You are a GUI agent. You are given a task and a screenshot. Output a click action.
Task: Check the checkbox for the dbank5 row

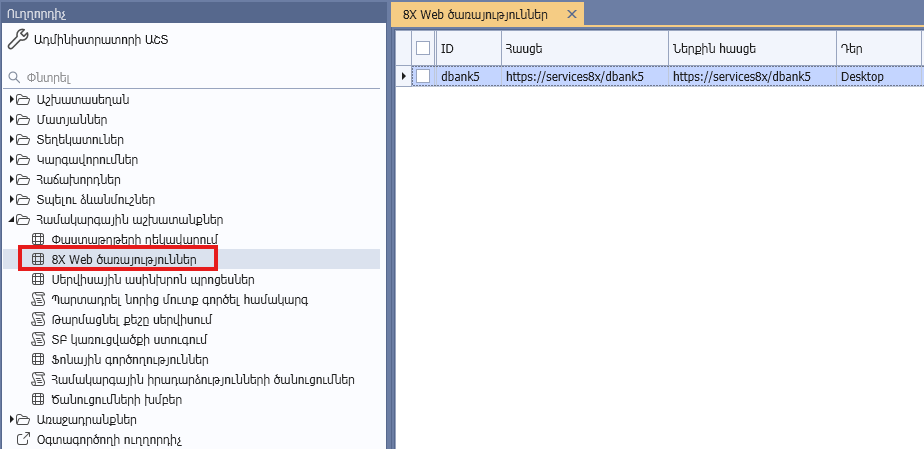(423, 76)
